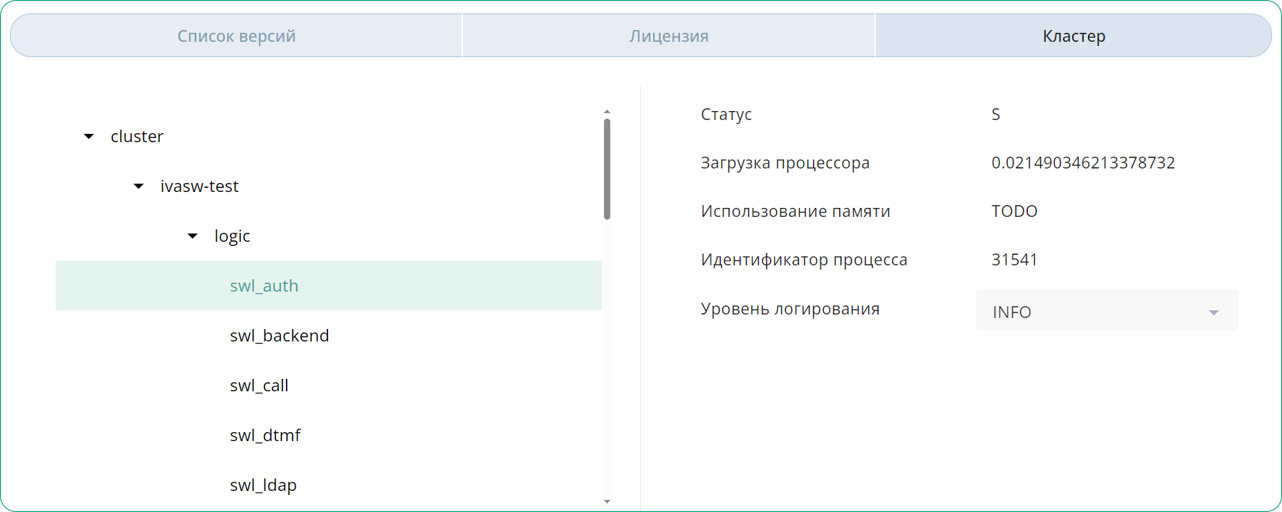Click the process ID value 31541
Image resolution: width=1282 pixels, height=512 pixels.
coord(1014,260)
